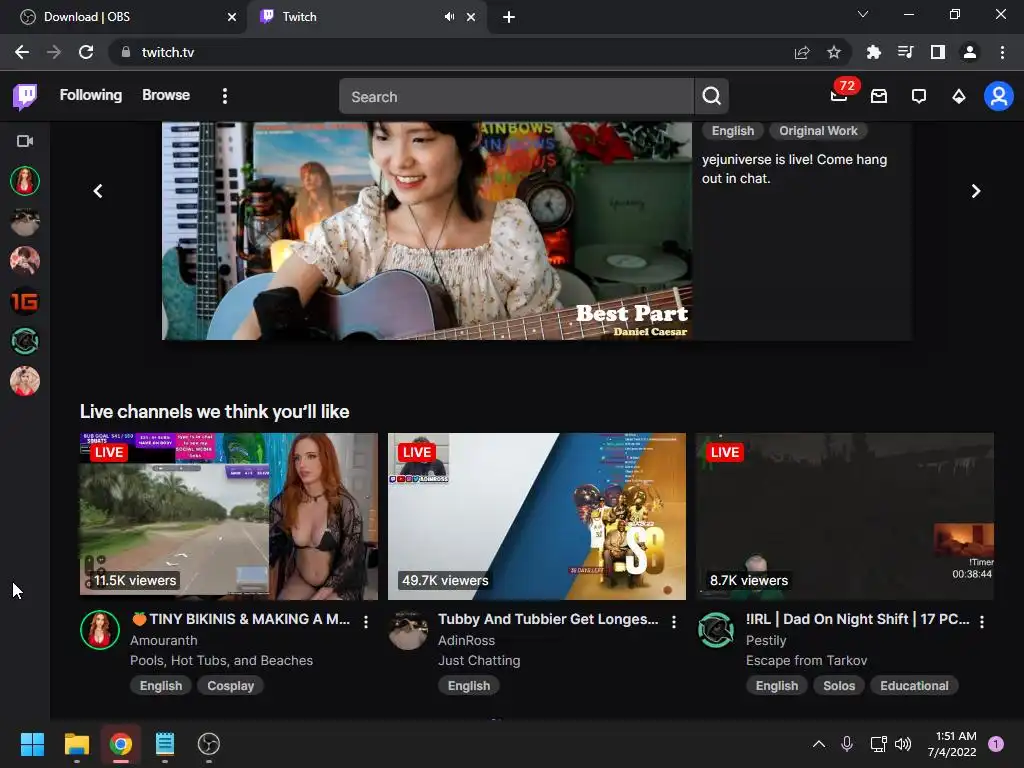Viewport: 1024px width, 768px height.
Task: Toggle the Chrome side panel
Action: coord(938,52)
